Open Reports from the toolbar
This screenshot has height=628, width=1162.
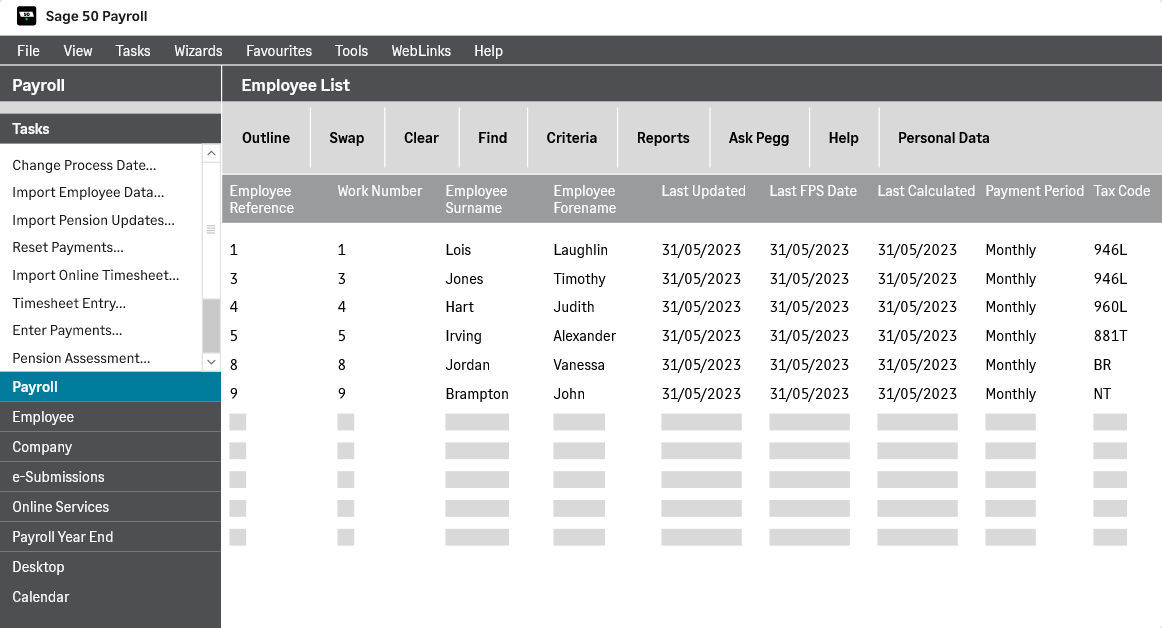tap(663, 137)
